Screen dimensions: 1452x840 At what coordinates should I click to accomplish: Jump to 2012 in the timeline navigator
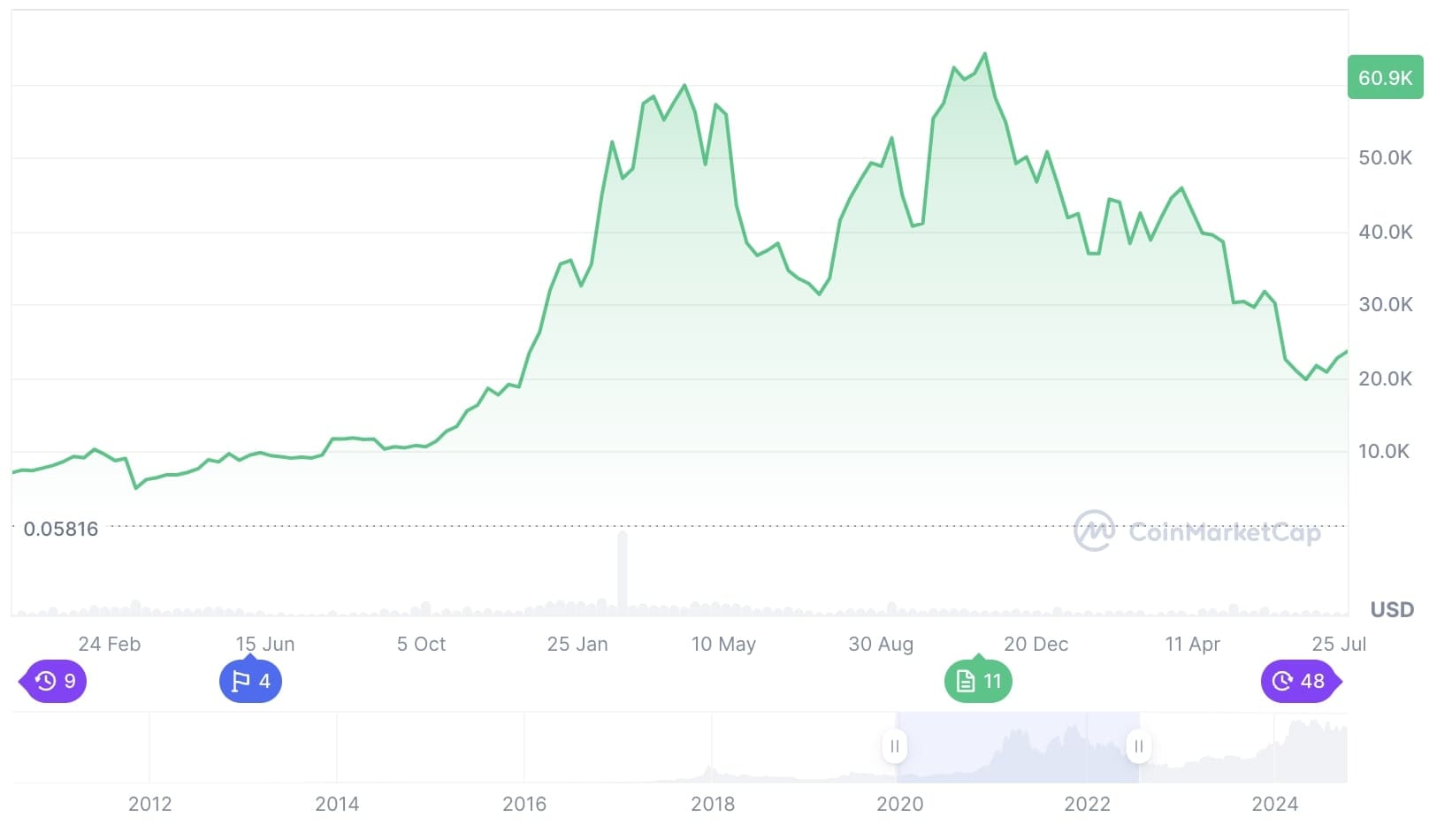click(149, 804)
